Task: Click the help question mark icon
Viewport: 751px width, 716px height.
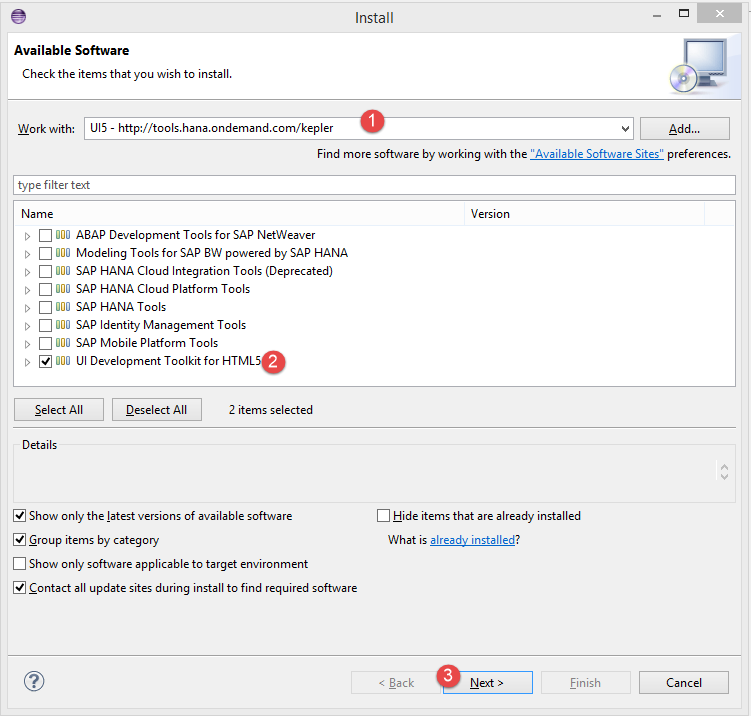Action: 33,682
